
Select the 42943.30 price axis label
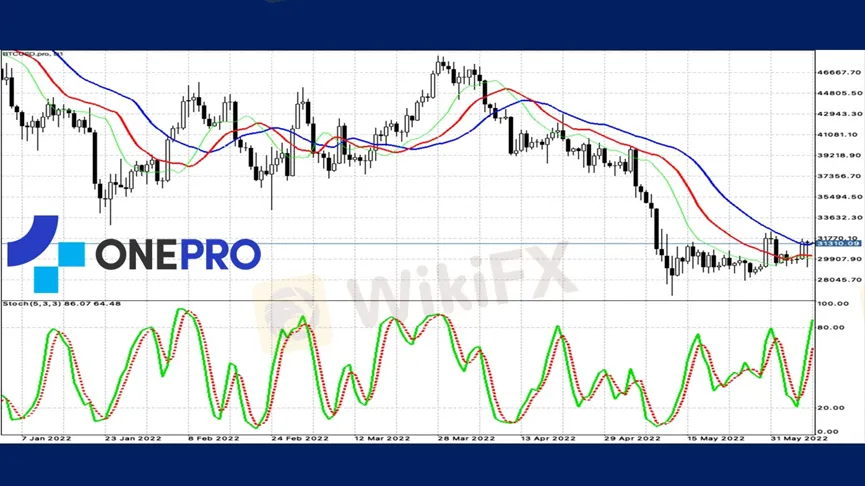pos(839,114)
